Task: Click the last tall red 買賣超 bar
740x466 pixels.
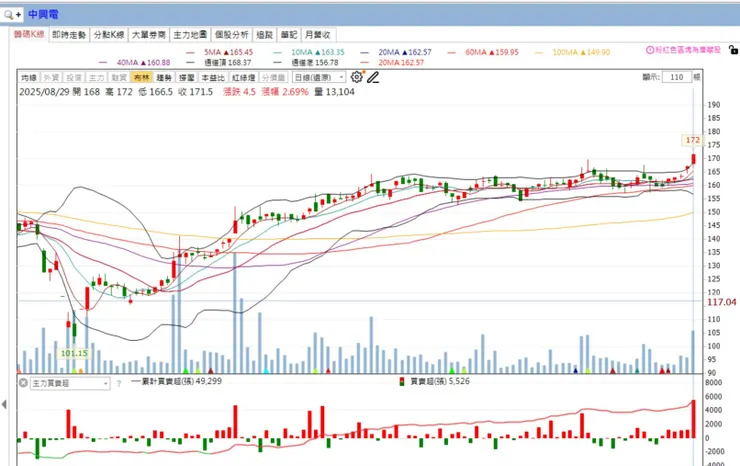Action: pos(693,419)
